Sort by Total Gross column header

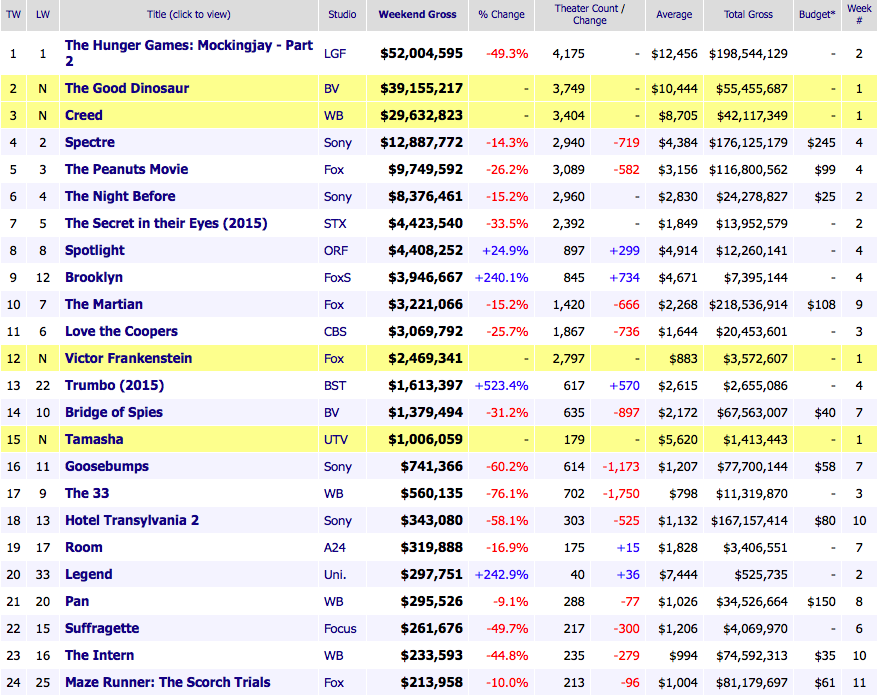748,15
